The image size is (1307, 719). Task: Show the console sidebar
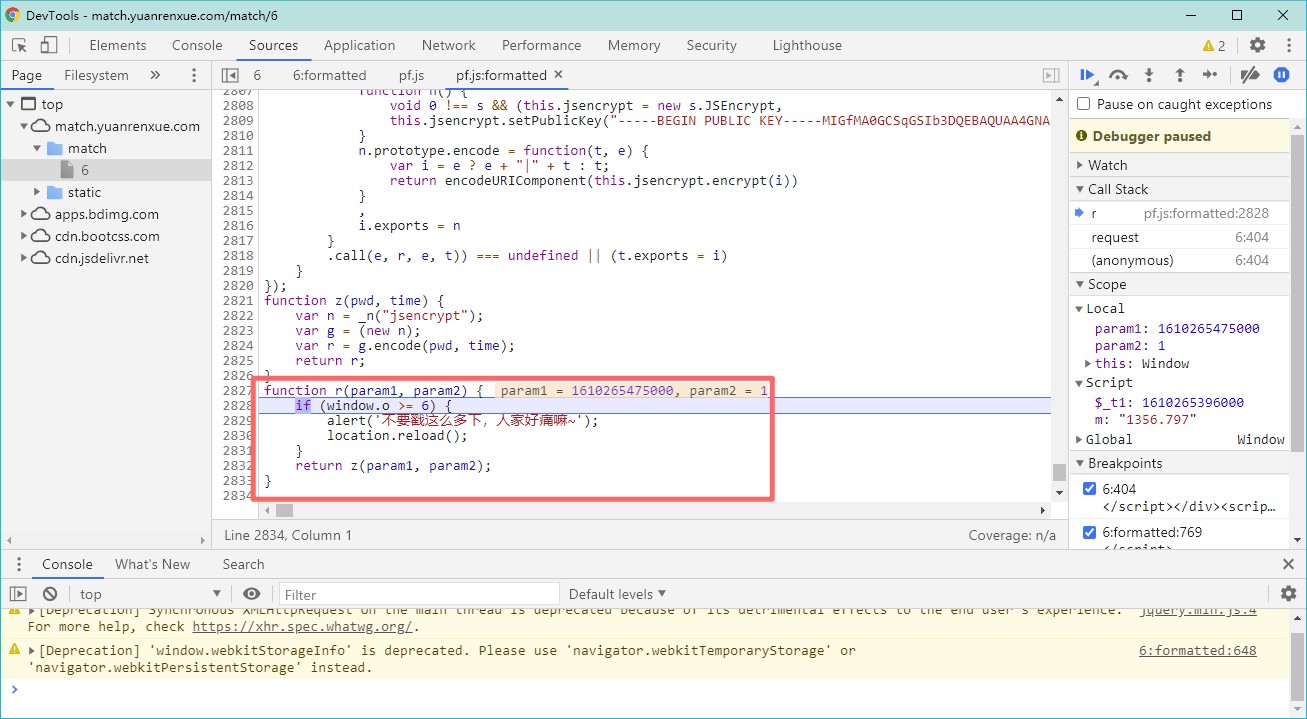click(18, 594)
